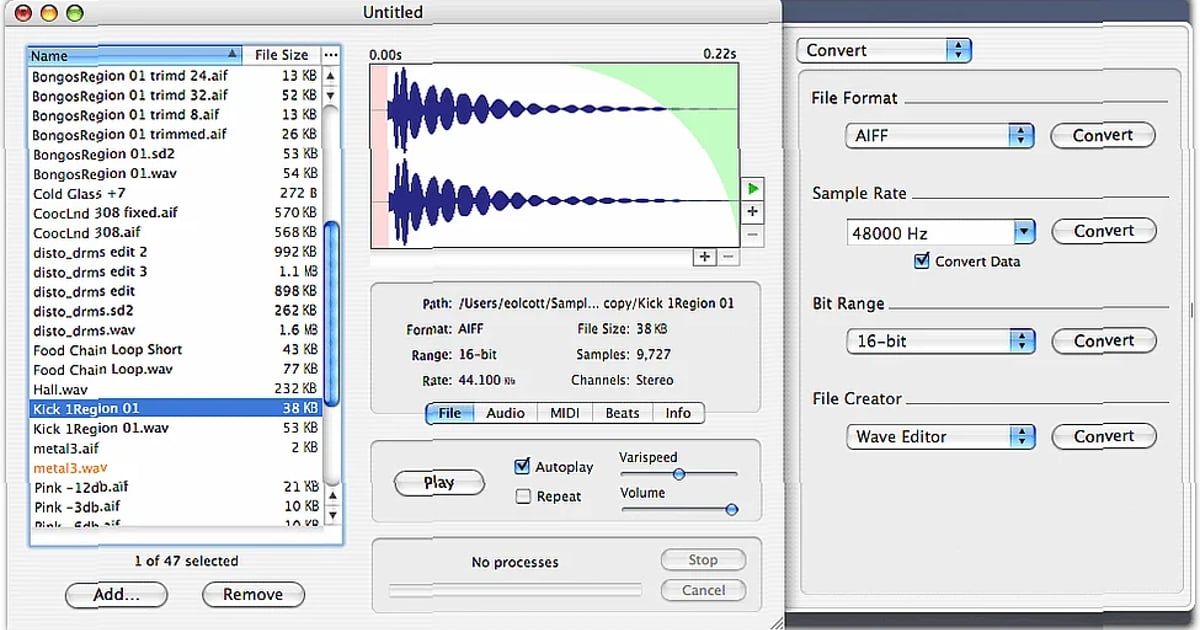Convert the Bit Range to 16-bit
1200x630 pixels.
[1103, 341]
